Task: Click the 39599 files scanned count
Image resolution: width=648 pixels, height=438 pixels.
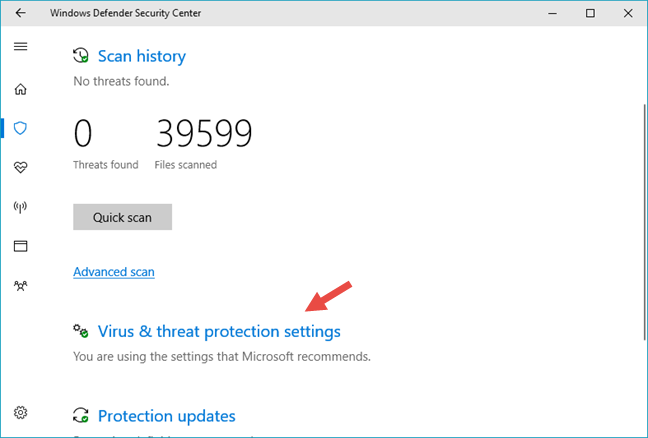Action: click(204, 133)
